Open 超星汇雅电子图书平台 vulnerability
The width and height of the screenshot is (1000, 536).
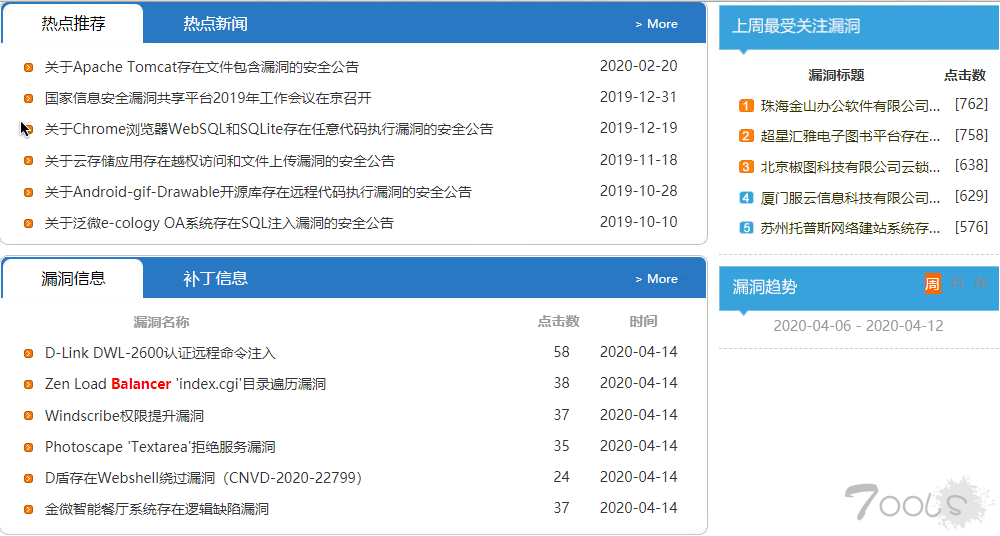pos(850,137)
